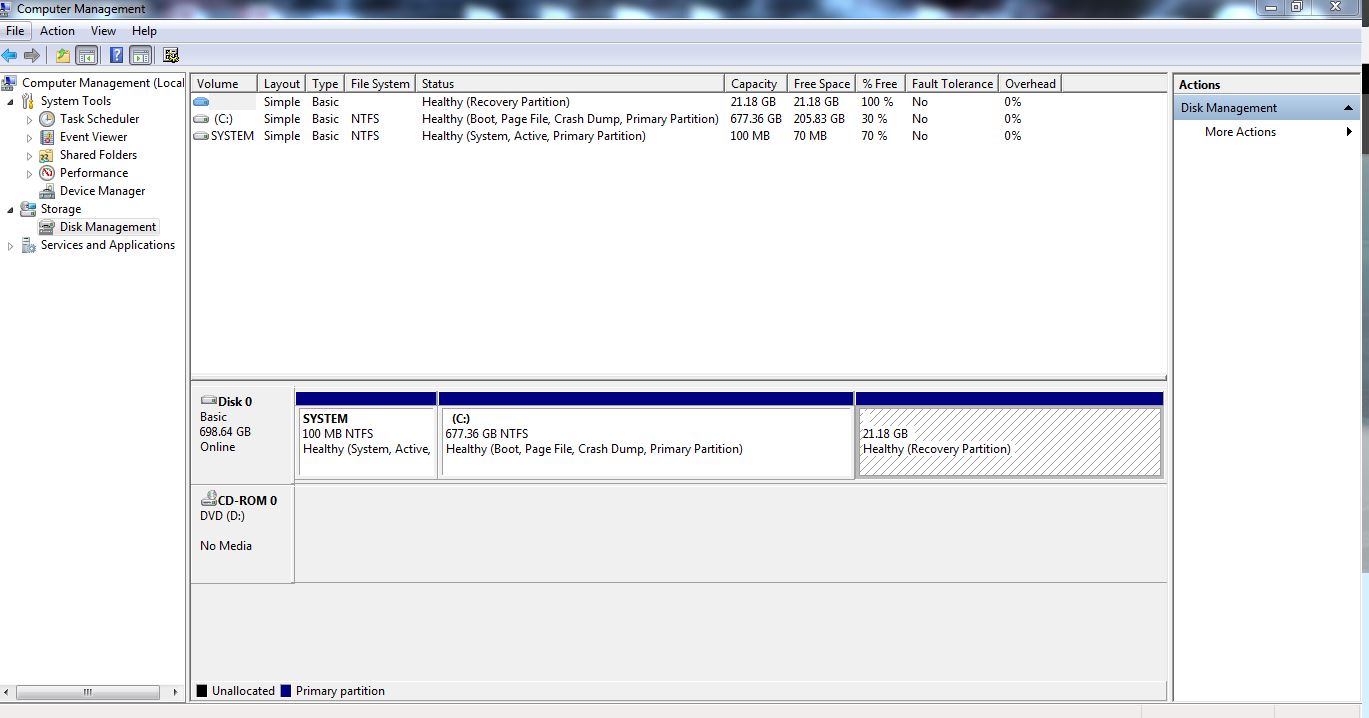Collapse the Disk Management section in the Actions pane
This screenshot has width=1369, height=718.
point(1348,108)
